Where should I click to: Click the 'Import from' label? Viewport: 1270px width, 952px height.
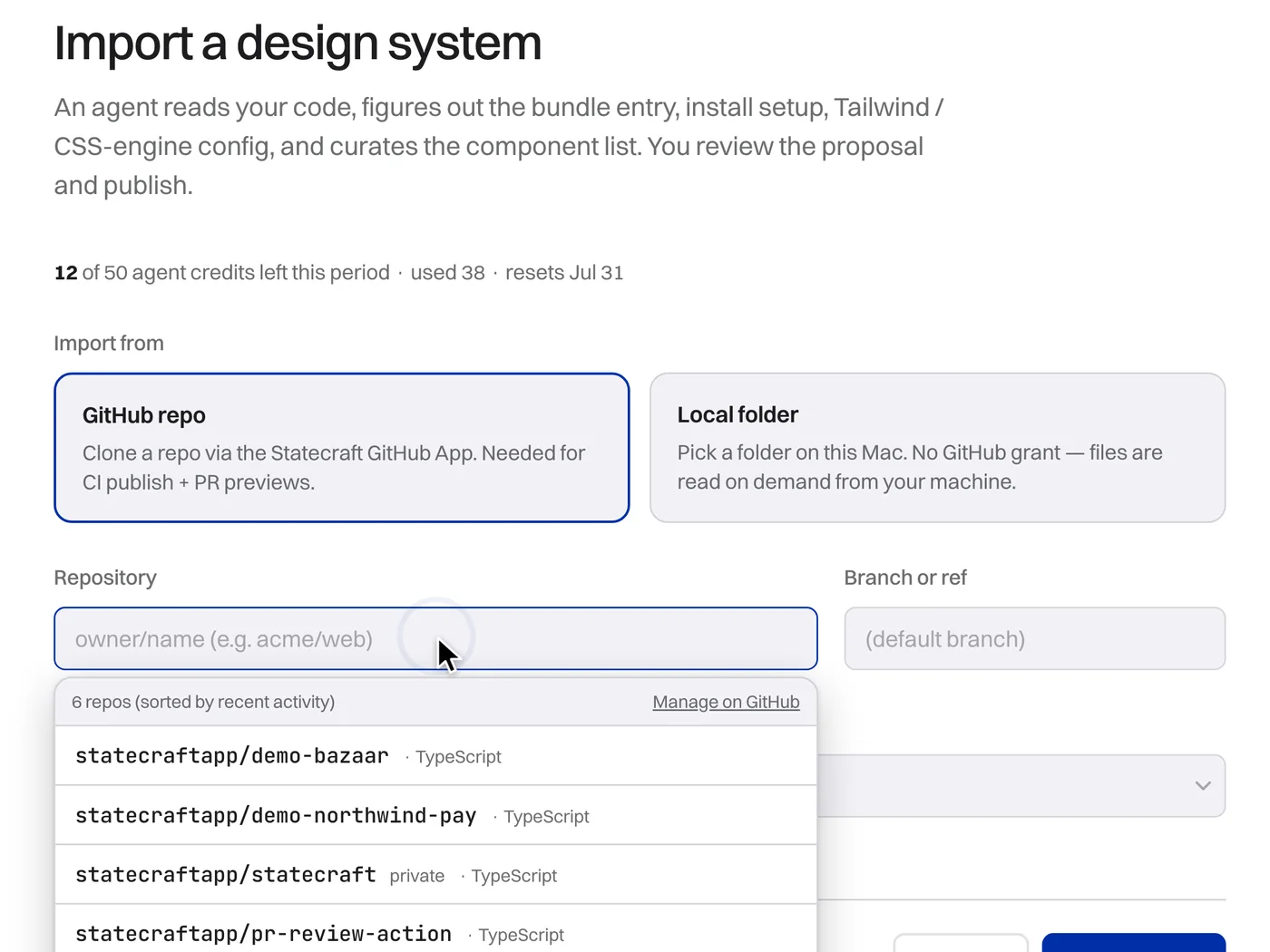[x=109, y=344]
